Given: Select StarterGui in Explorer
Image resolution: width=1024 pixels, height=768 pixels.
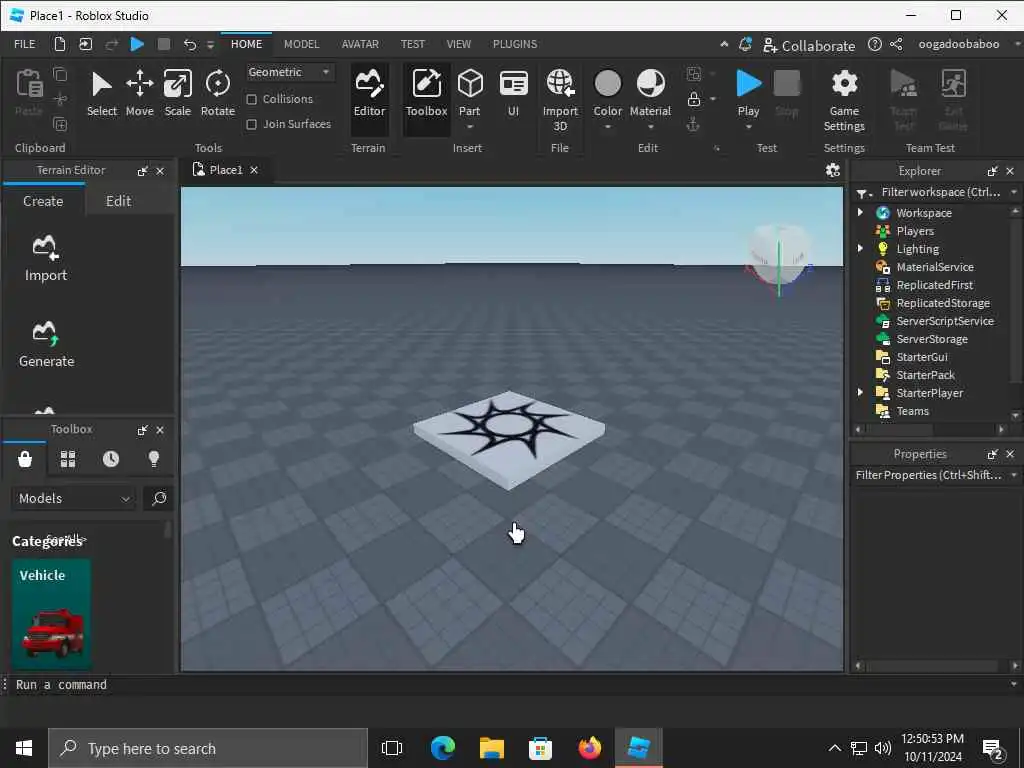Looking at the screenshot, I should pos(921,357).
